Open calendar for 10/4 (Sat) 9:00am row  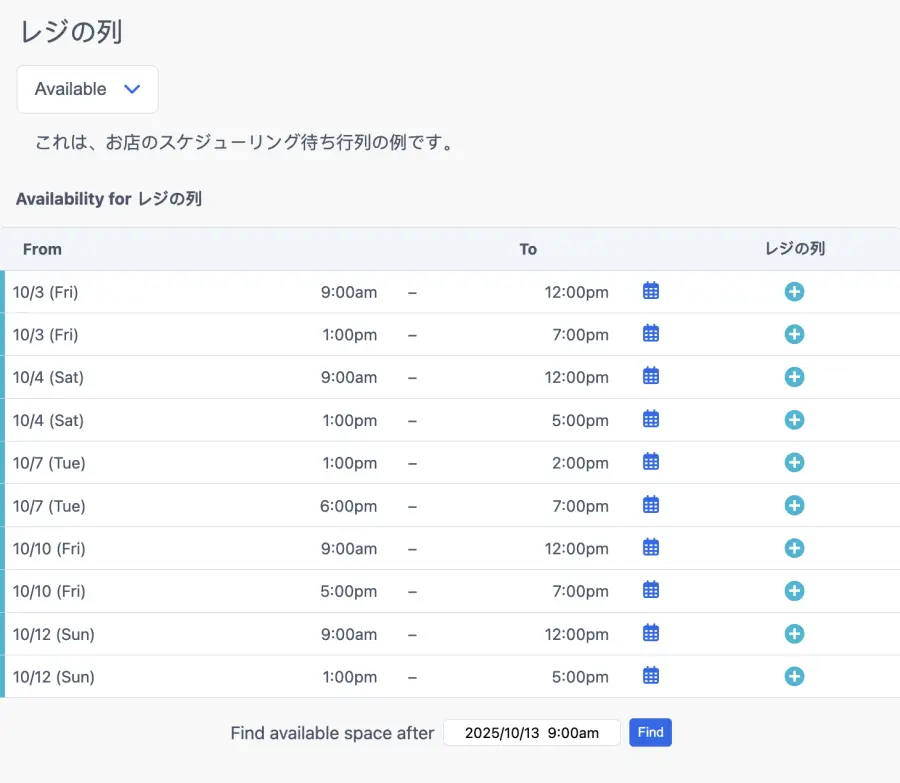pos(651,376)
